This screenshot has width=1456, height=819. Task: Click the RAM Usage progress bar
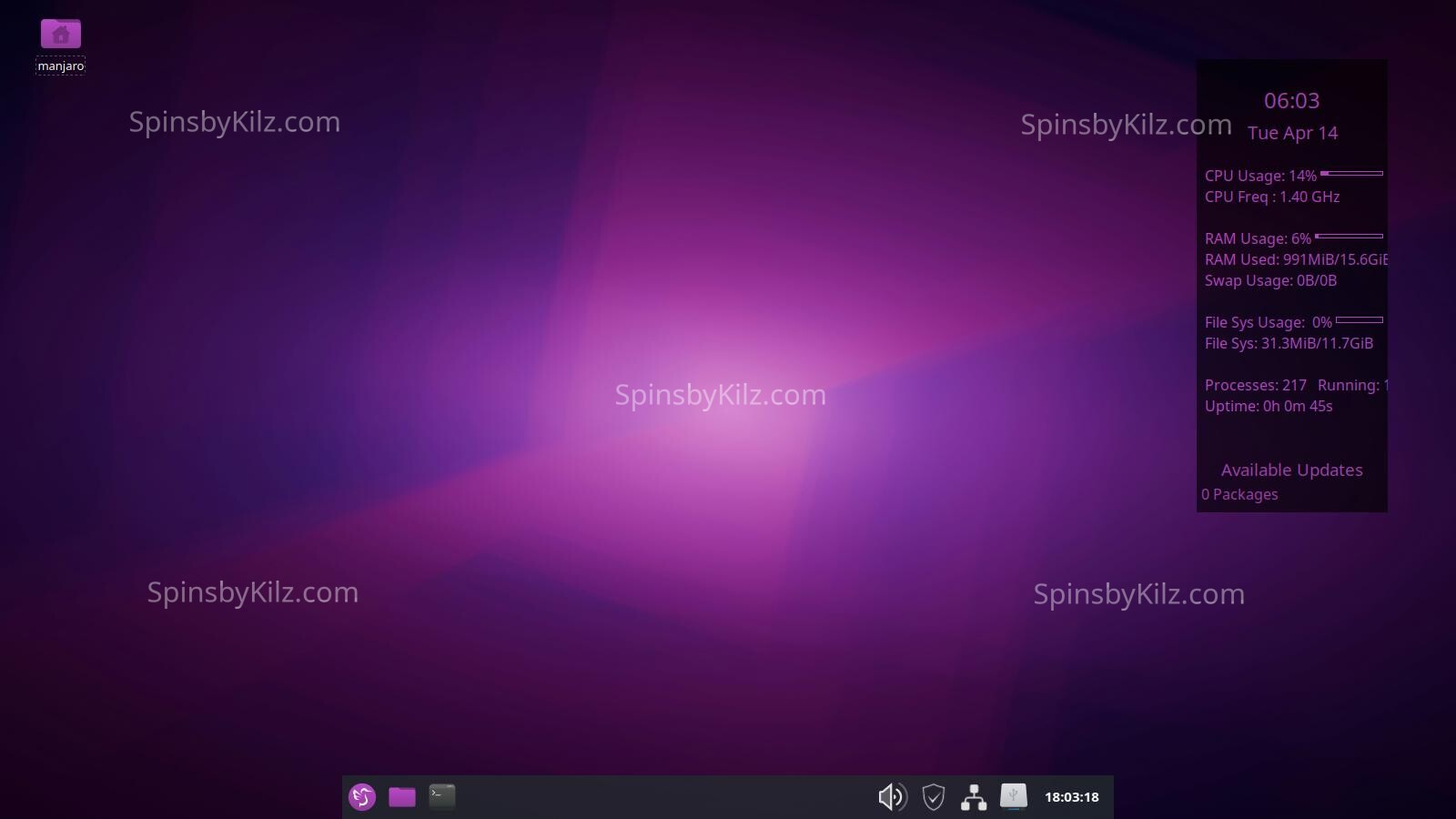pos(1349,237)
